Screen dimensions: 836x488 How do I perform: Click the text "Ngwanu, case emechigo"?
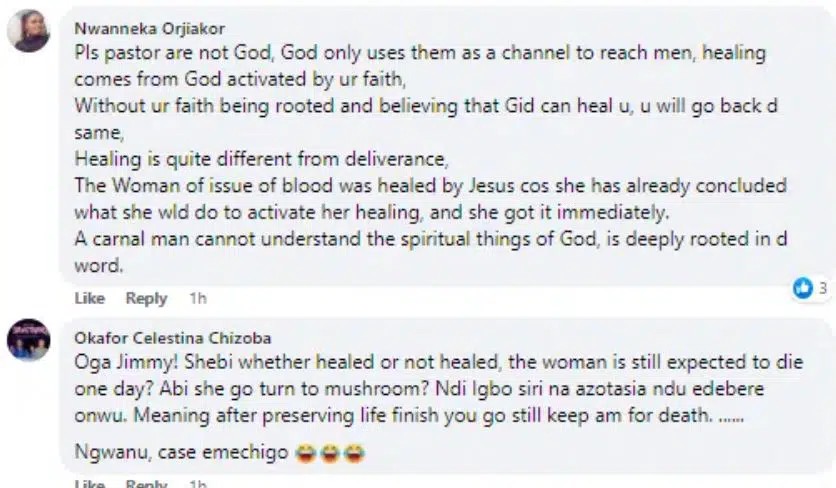(183, 452)
